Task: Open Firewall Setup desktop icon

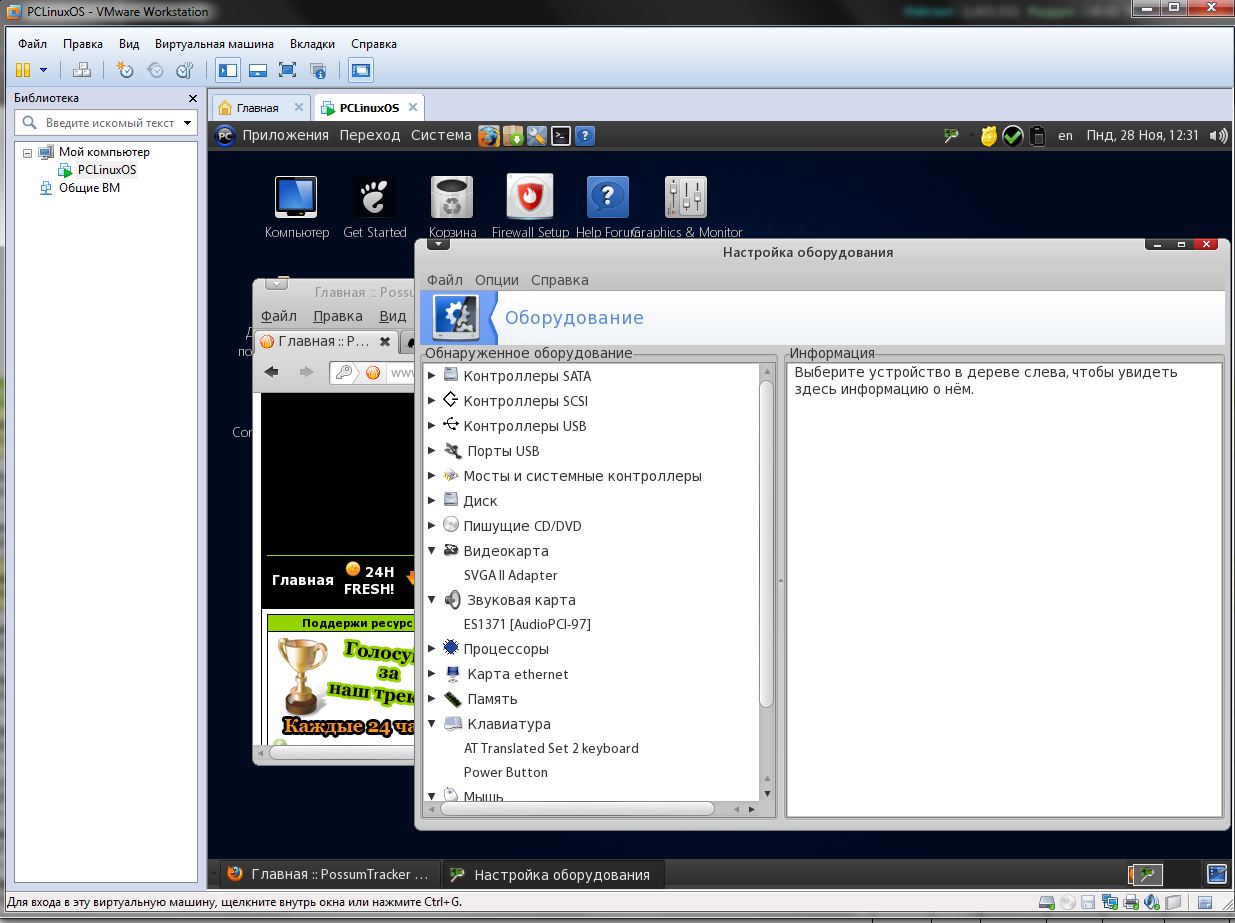Action: click(x=530, y=207)
